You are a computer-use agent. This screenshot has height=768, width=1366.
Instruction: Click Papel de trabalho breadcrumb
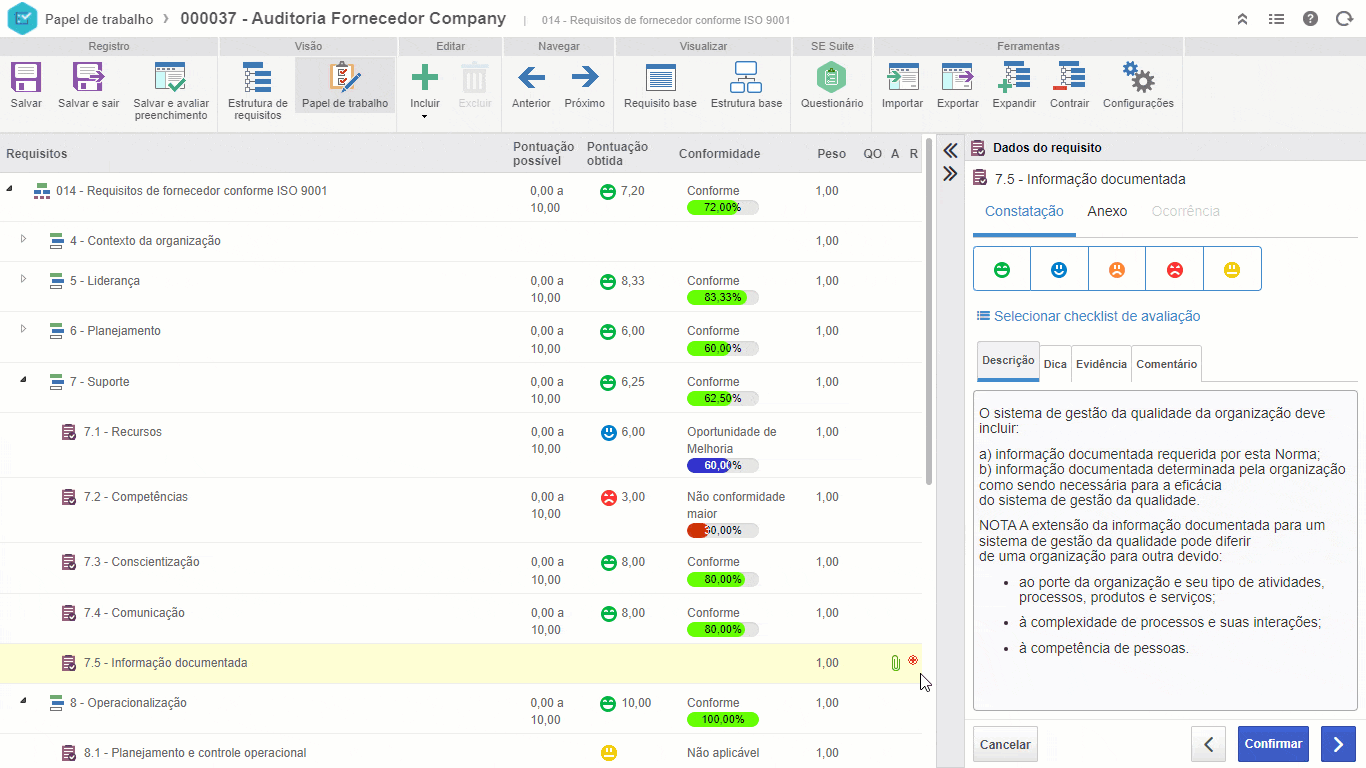pyautogui.click(x=99, y=19)
